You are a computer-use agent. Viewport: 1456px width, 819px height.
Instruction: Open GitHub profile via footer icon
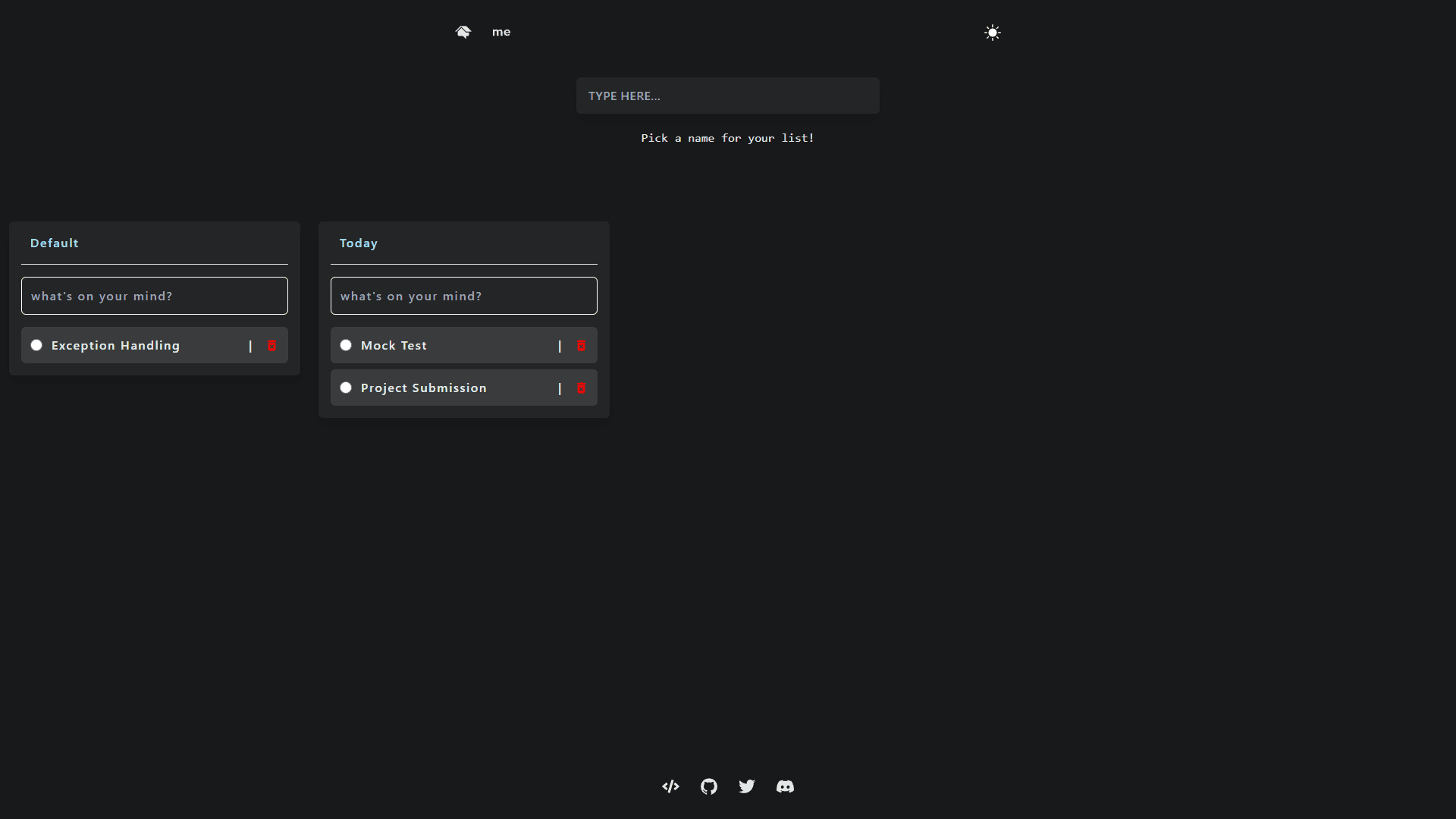(x=709, y=786)
